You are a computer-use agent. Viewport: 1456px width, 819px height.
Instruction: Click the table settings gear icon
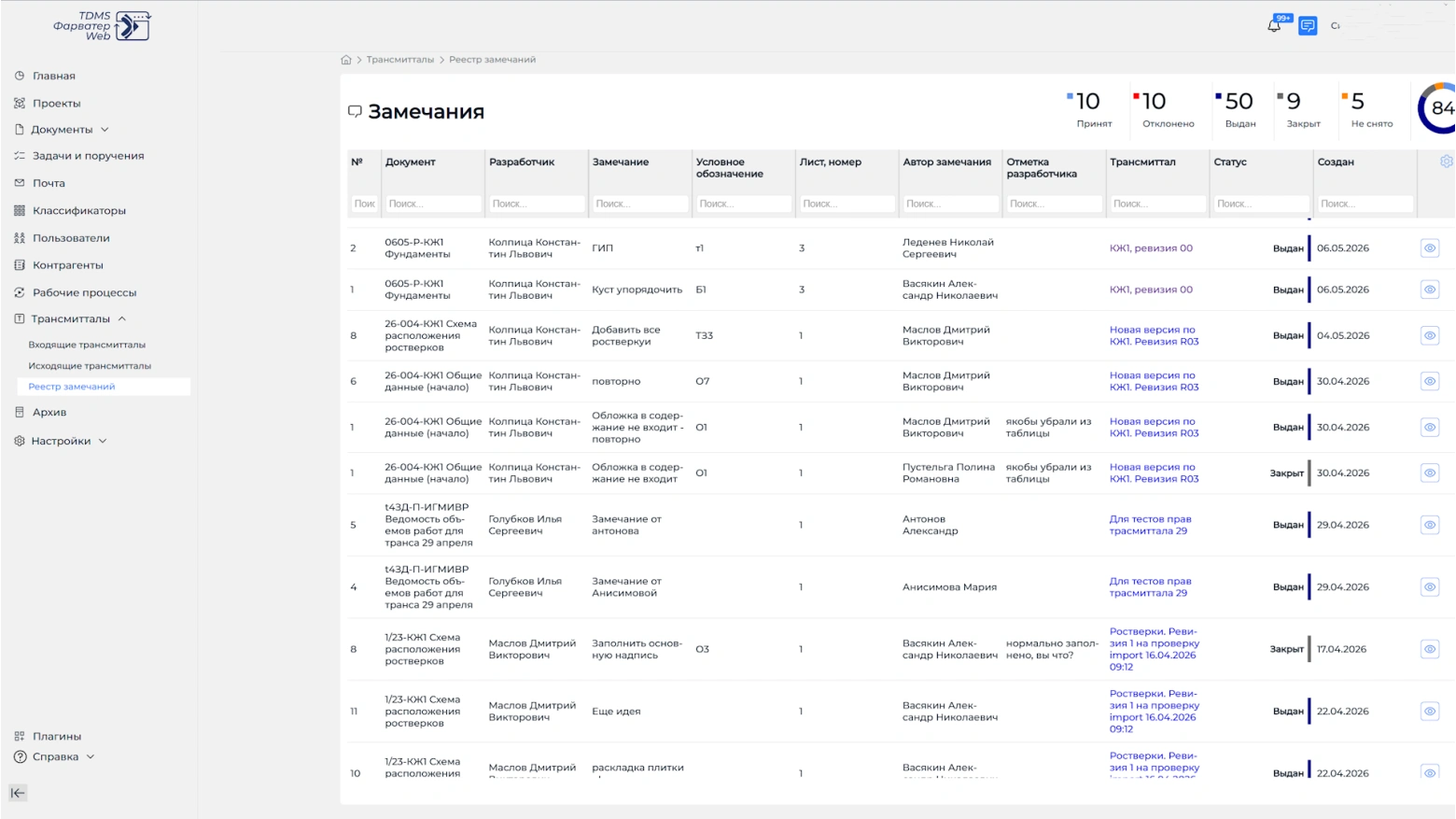click(x=1446, y=162)
